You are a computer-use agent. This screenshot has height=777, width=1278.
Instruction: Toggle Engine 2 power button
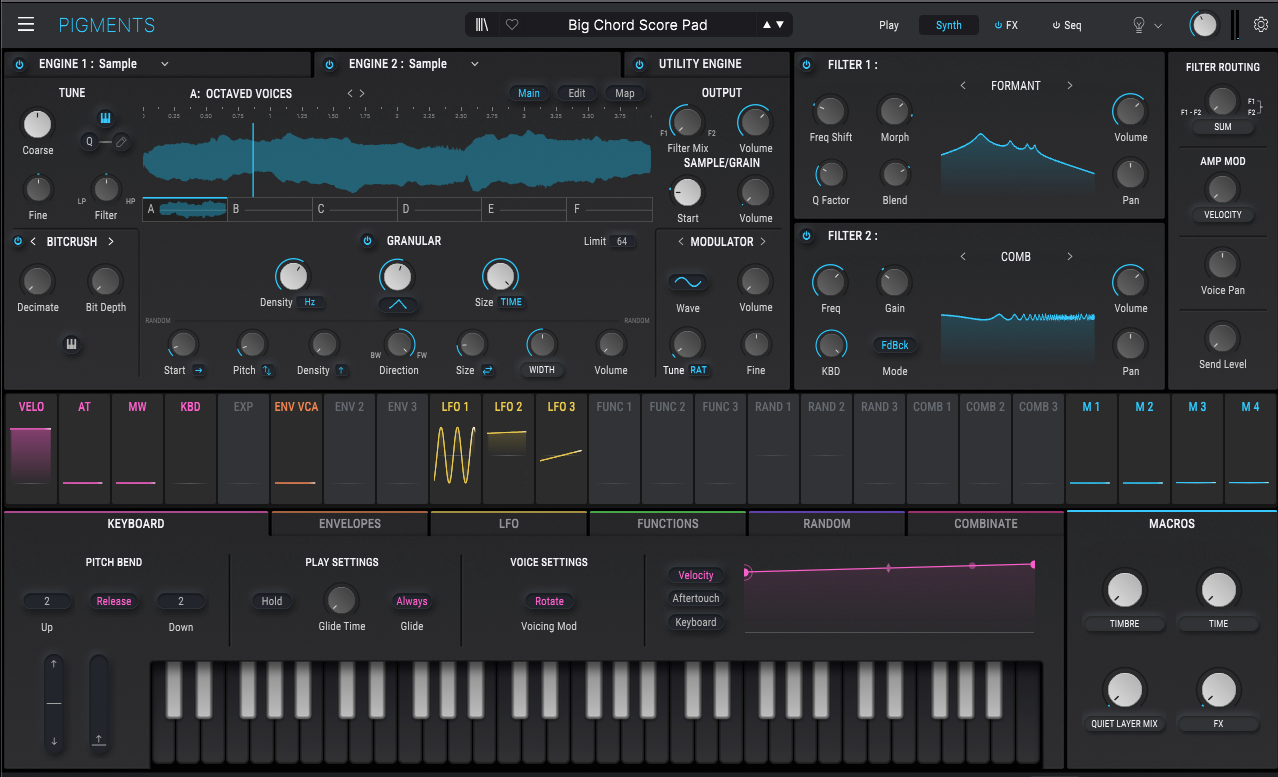coord(329,64)
